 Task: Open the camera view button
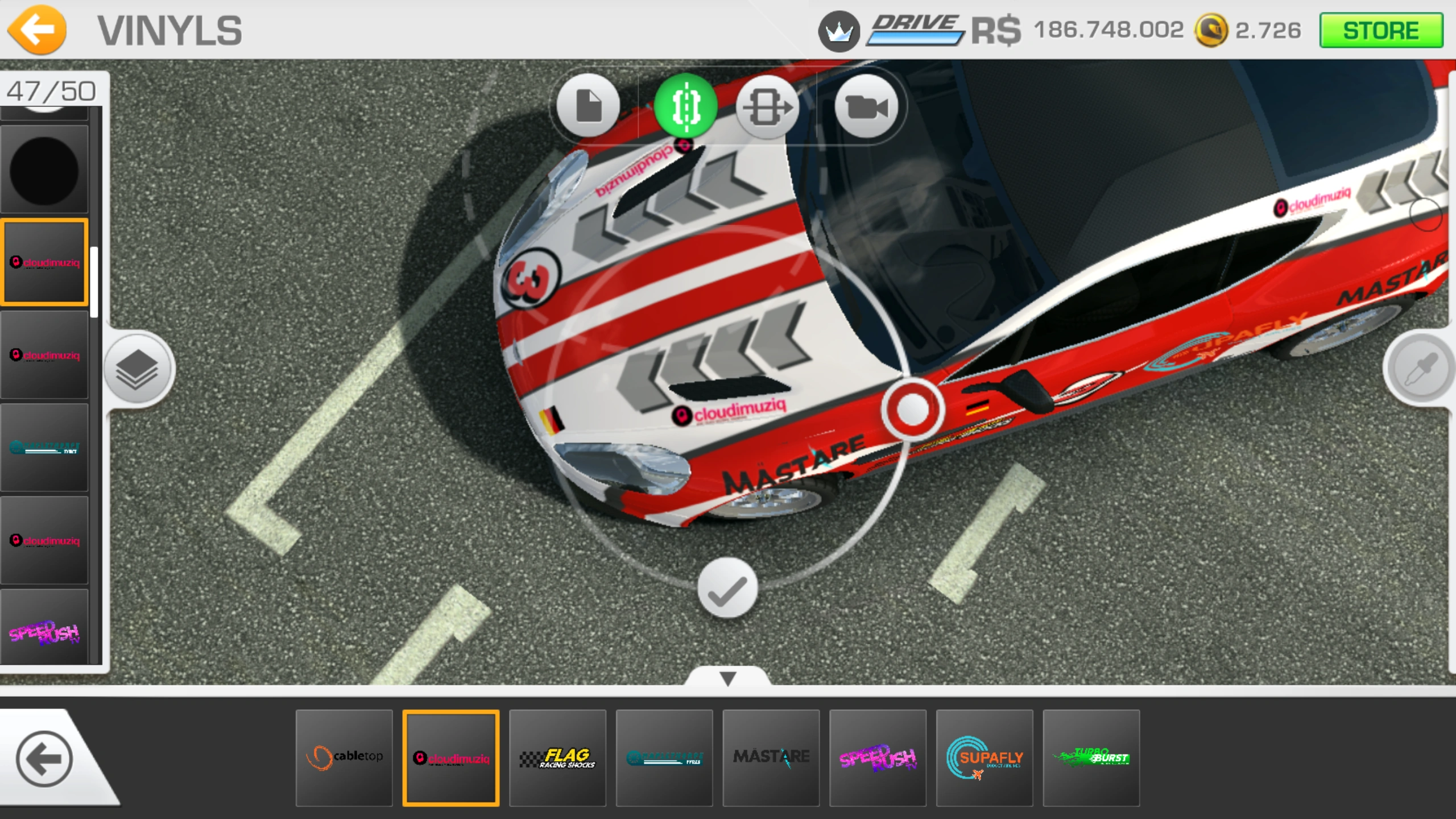pos(866,107)
